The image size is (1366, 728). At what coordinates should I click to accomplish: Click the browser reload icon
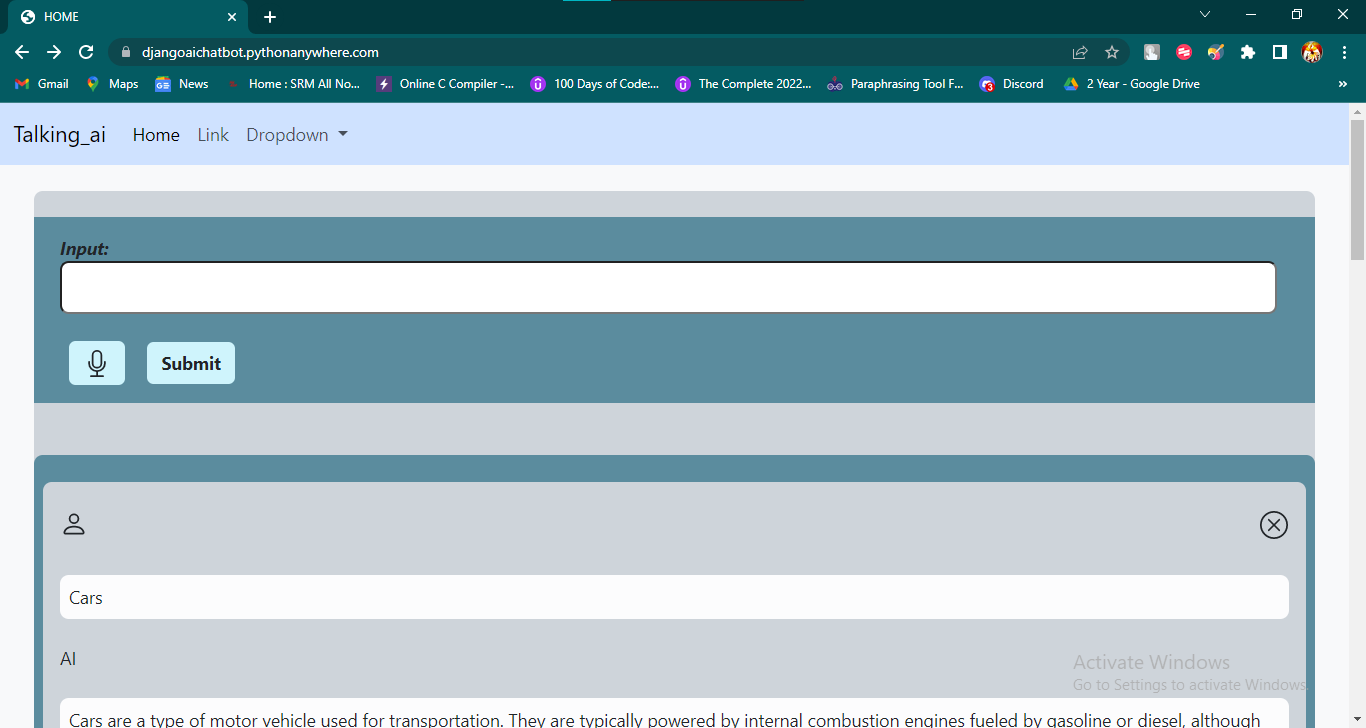point(86,52)
